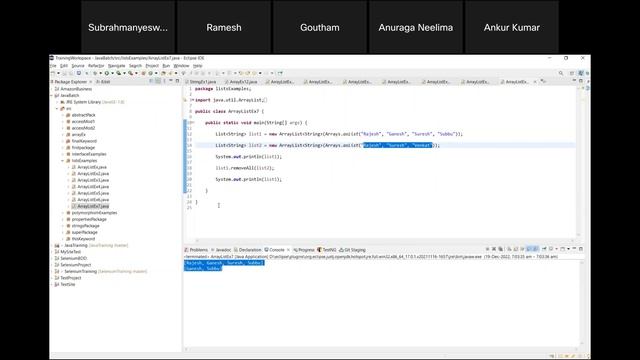Click the green Run button in toolbar
The height and width of the screenshot is (360, 640).
(x=107, y=73)
